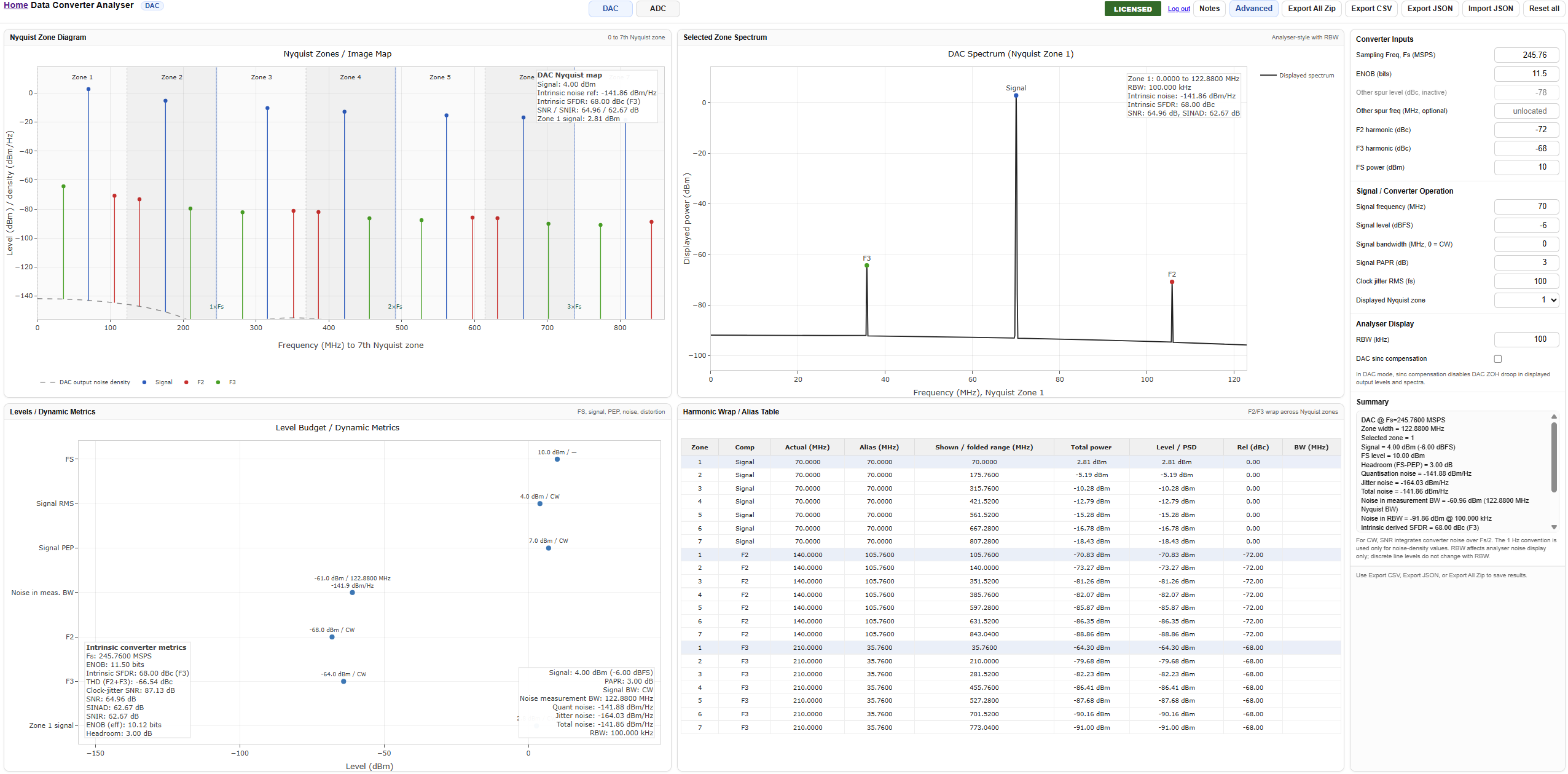Click the Alias (MHz) column header
Image resolution: width=1568 pixels, height=774 pixels.
click(879, 448)
